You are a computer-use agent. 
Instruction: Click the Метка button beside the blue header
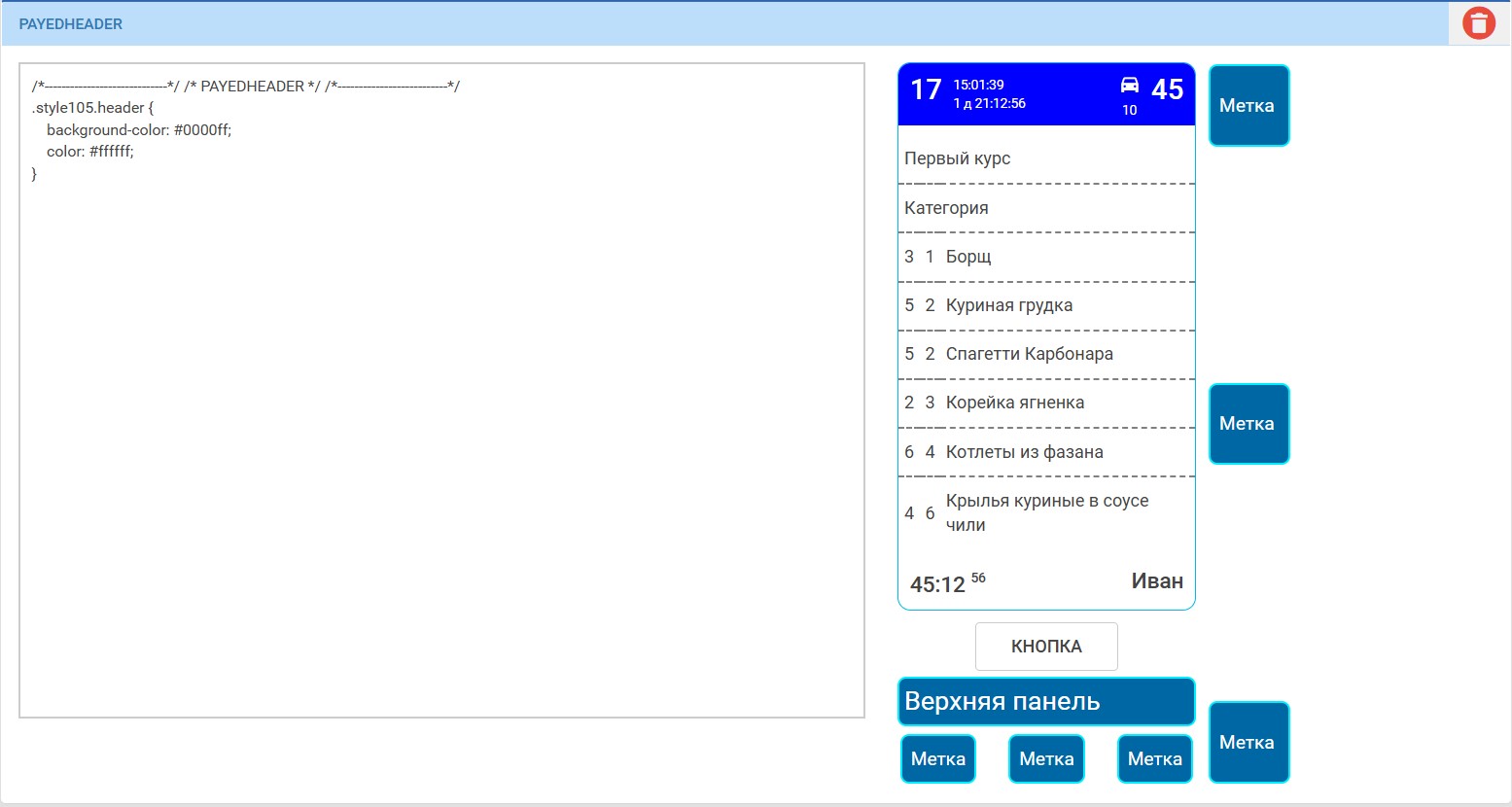[1248, 106]
